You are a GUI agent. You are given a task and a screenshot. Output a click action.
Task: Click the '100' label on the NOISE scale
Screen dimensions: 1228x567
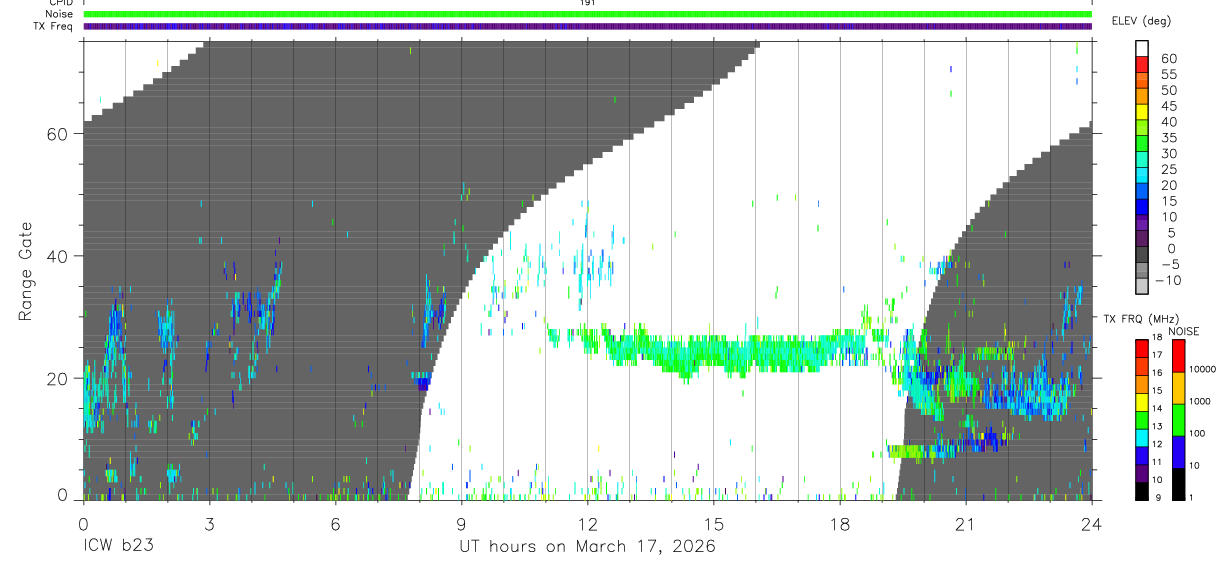click(1197, 433)
